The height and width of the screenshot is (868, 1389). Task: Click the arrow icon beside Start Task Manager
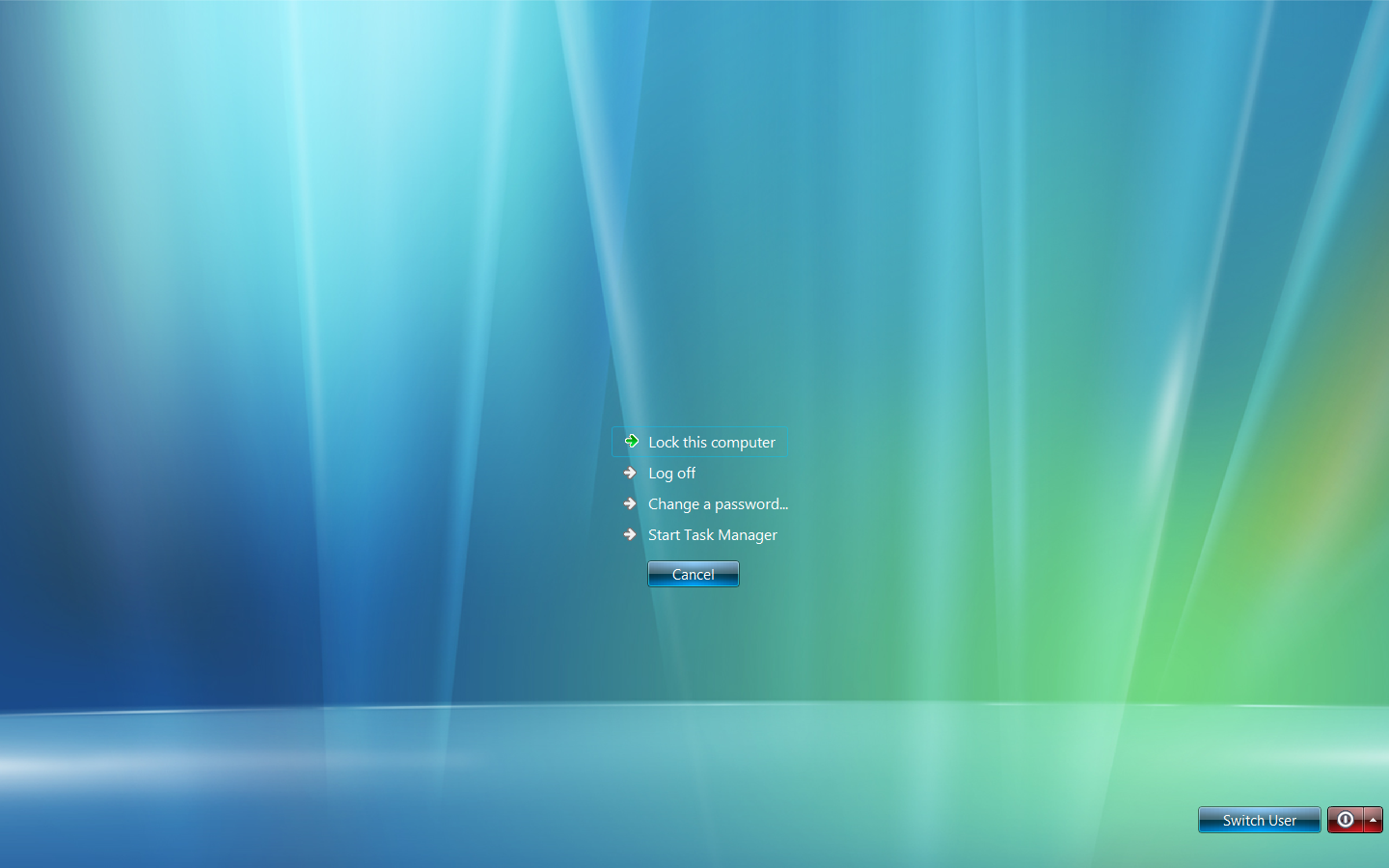click(630, 534)
